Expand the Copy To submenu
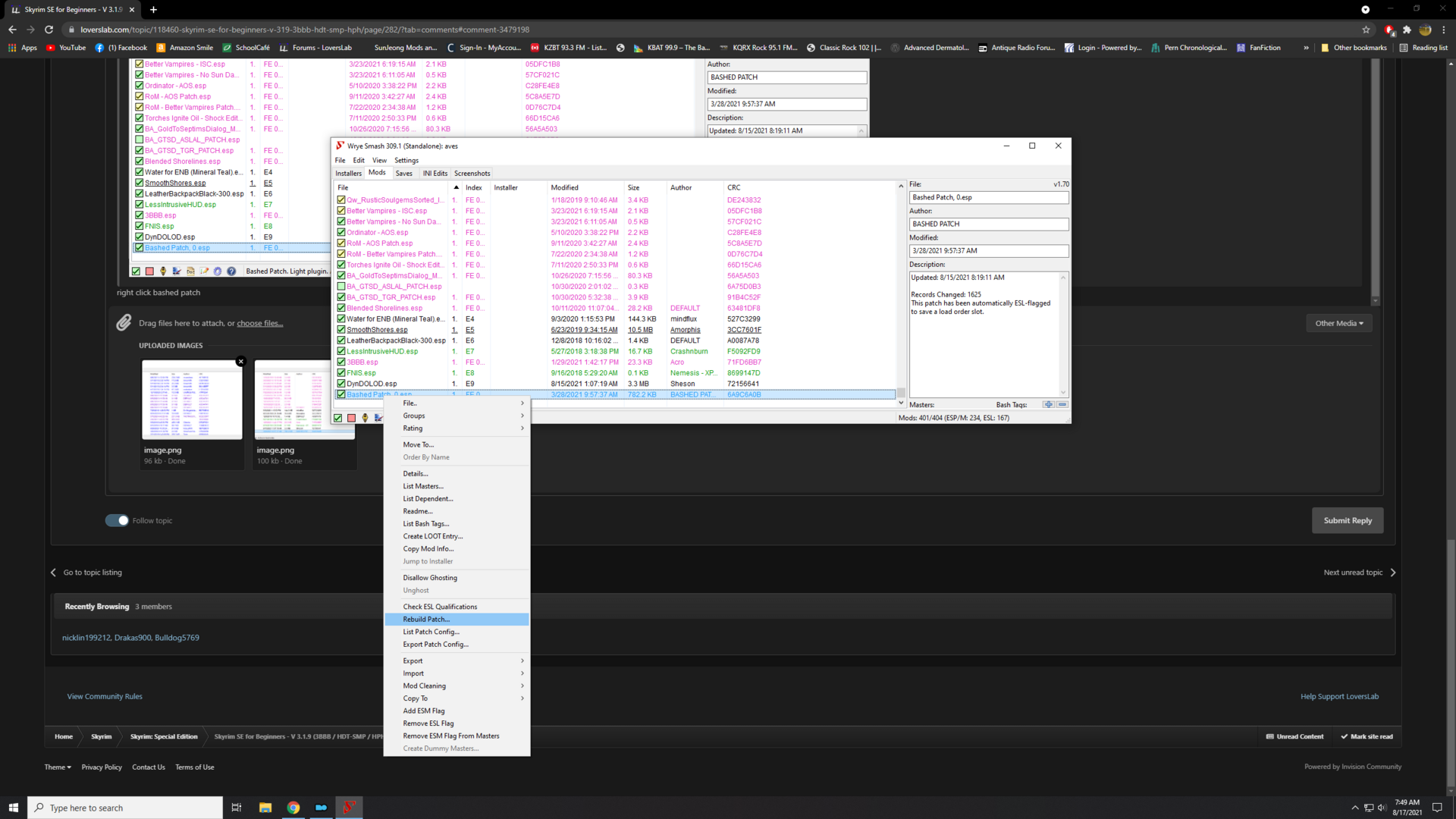The height and width of the screenshot is (819, 1456). tap(457, 698)
